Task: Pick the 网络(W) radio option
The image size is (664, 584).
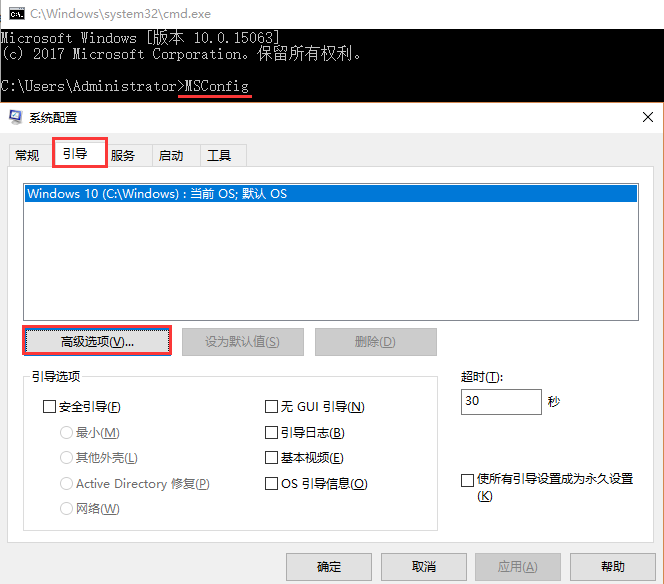Action: (66, 509)
